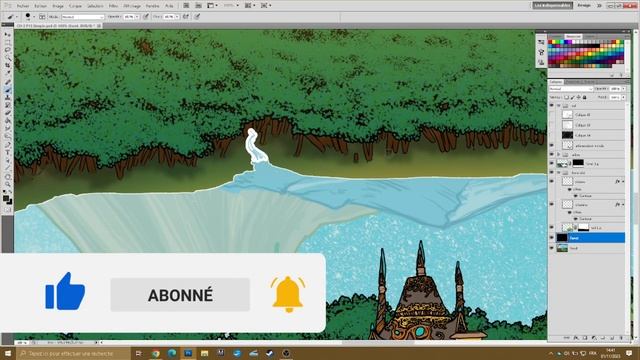Image resolution: width=640 pixels, height=360 pixels.
Task: Enable pressure control for opacity
Action: point(146,17)
